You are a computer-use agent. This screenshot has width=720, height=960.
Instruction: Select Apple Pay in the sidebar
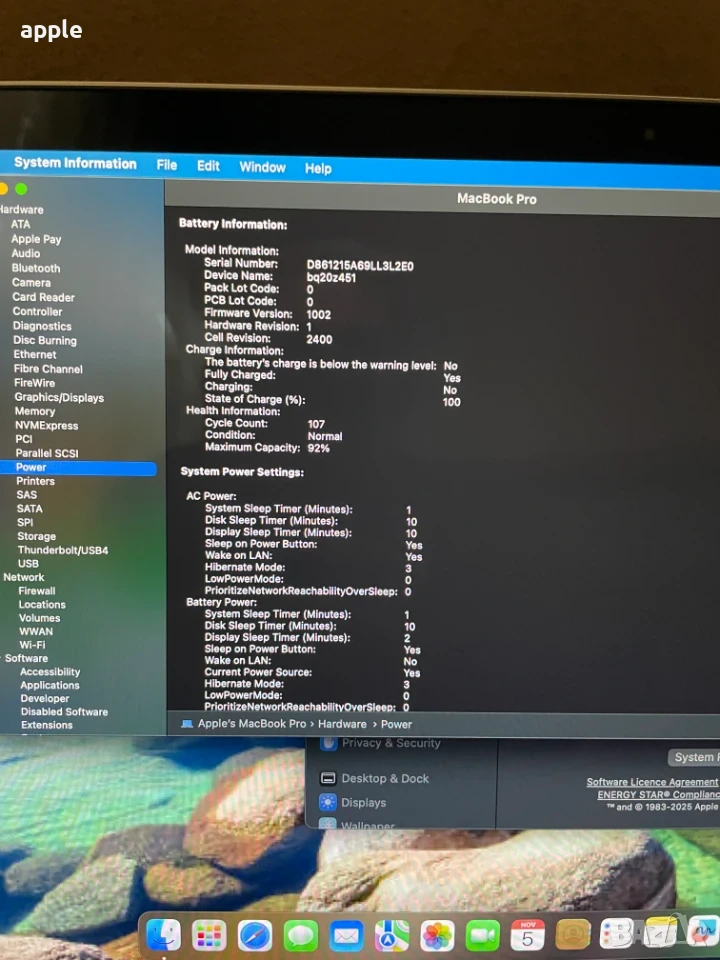36,239
